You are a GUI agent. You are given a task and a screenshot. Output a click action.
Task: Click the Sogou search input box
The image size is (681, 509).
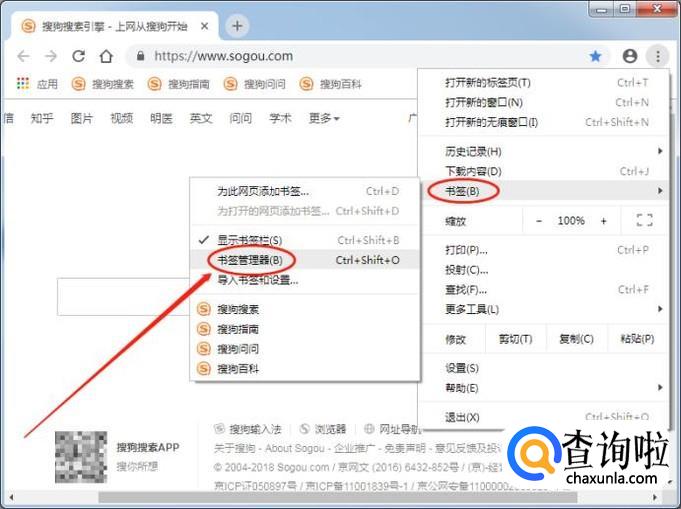[x=124, y=297]
